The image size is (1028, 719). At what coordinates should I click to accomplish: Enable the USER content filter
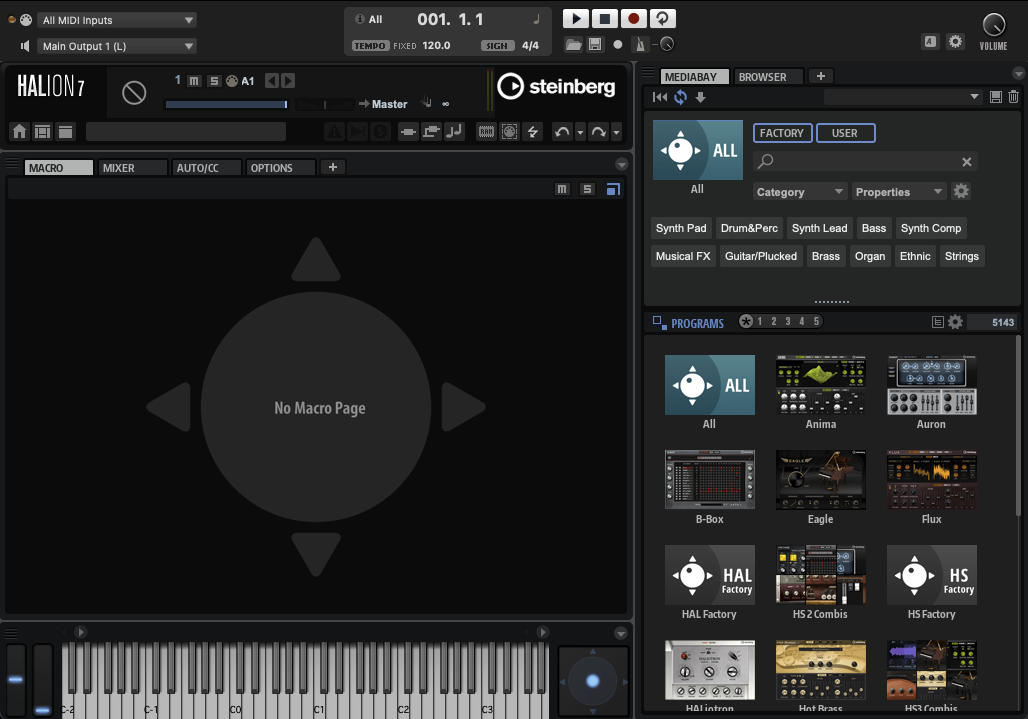[x=845, y=133]
